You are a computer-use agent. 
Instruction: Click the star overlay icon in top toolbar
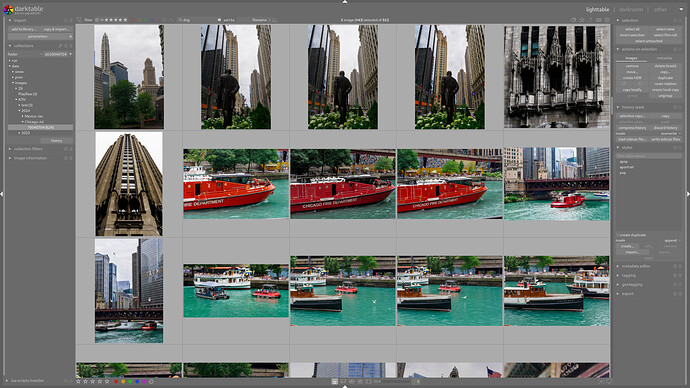582,20
